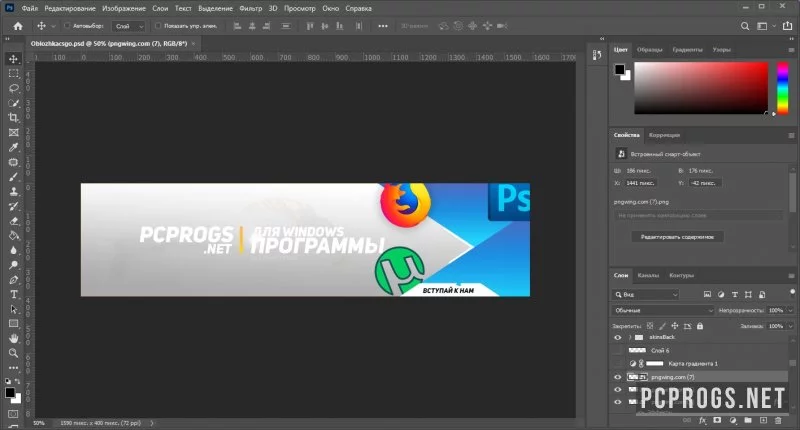Align left edges in options bar
Viewport: 800px width, 430px height.
tap(237, 26)
